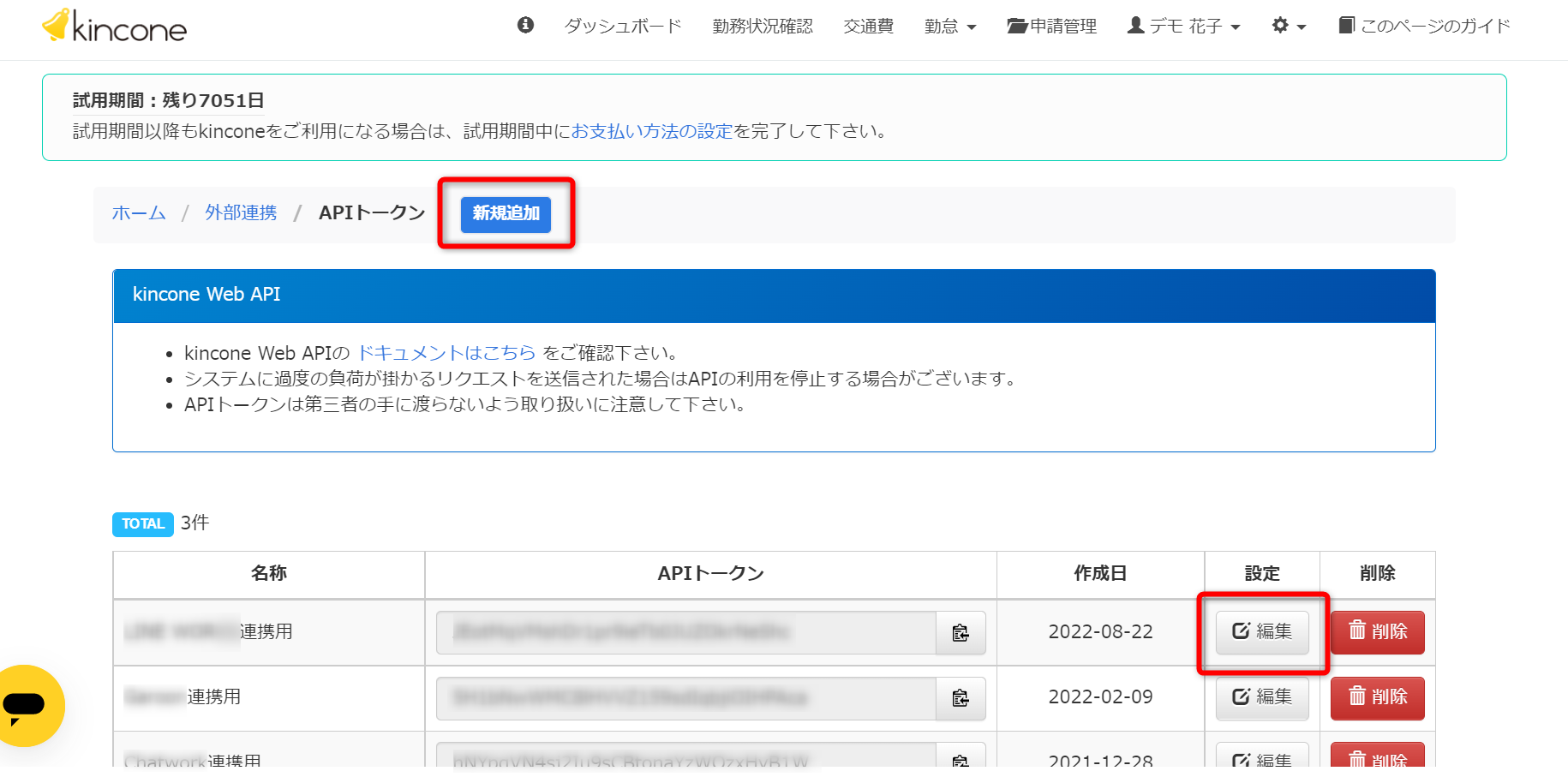Click the 外部連携 breadcrumb link

tap(241, 212)
